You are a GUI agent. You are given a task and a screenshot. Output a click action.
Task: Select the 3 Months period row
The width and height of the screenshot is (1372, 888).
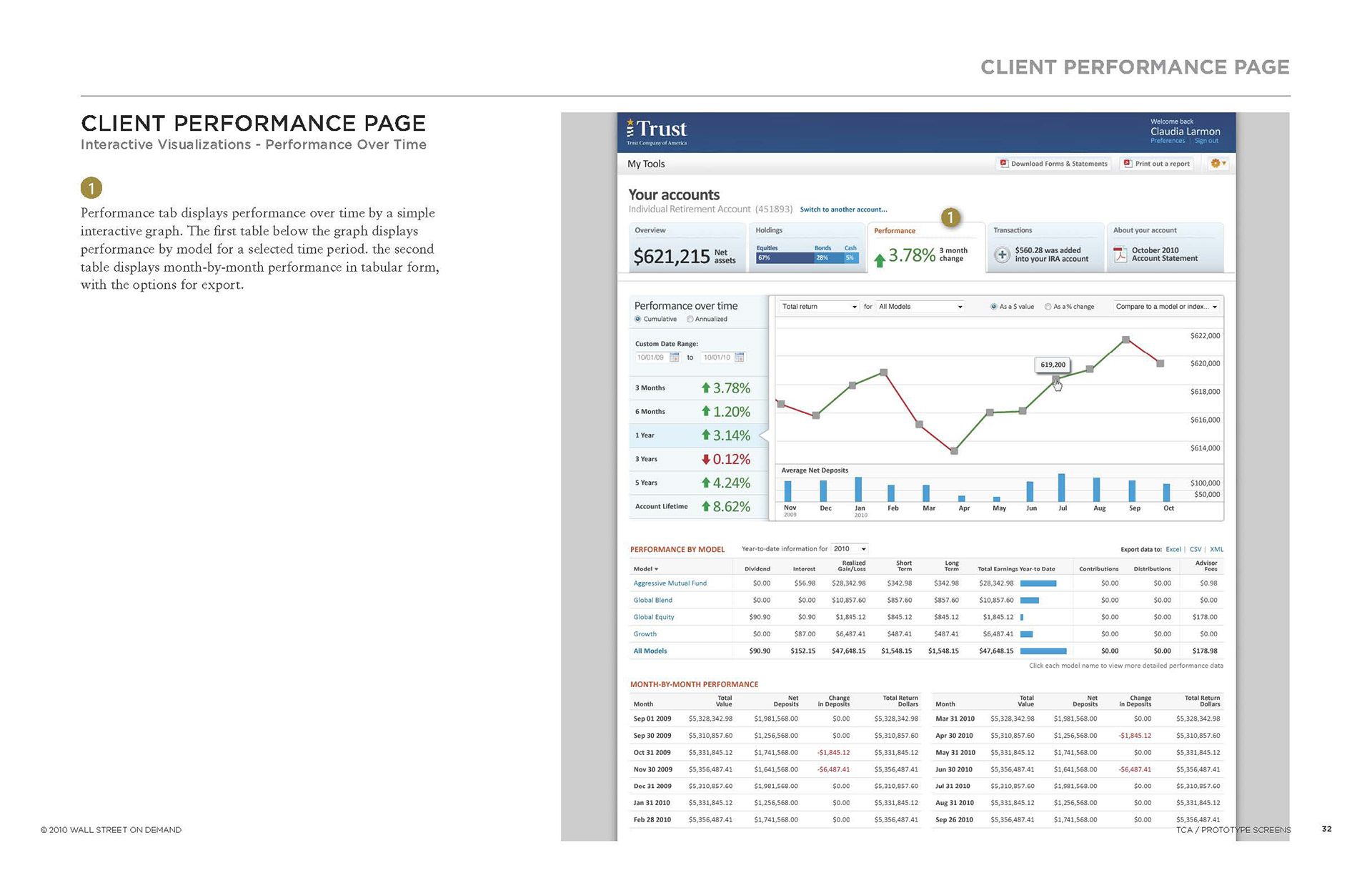pyautogui.click(x=699, y=388)
